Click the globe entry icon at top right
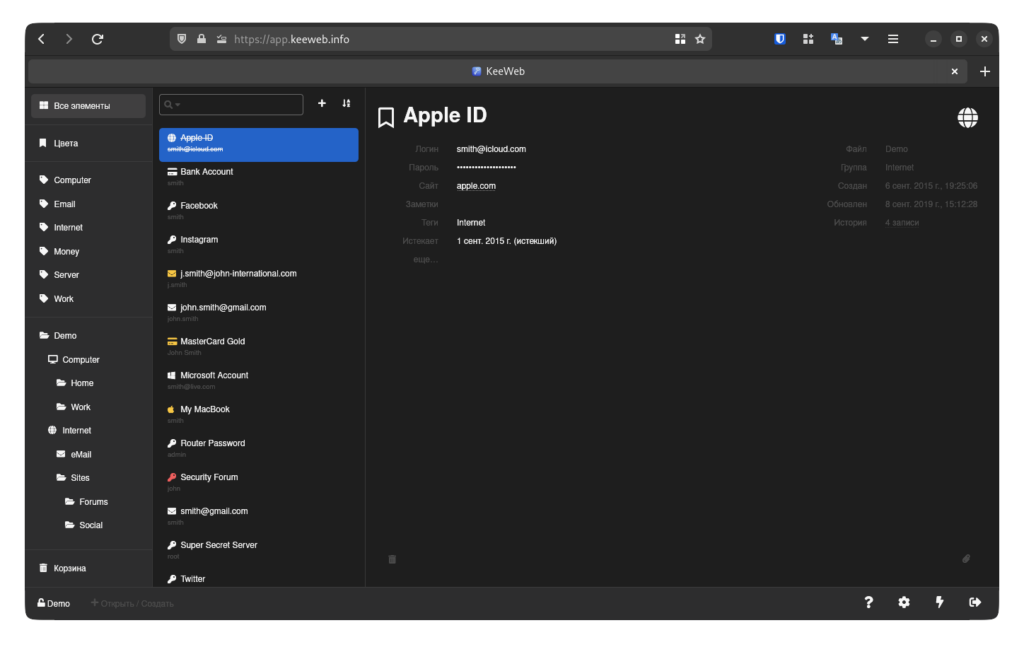Image resolution: width=1024 pixels, height=647 pixels. coord(967,118)
